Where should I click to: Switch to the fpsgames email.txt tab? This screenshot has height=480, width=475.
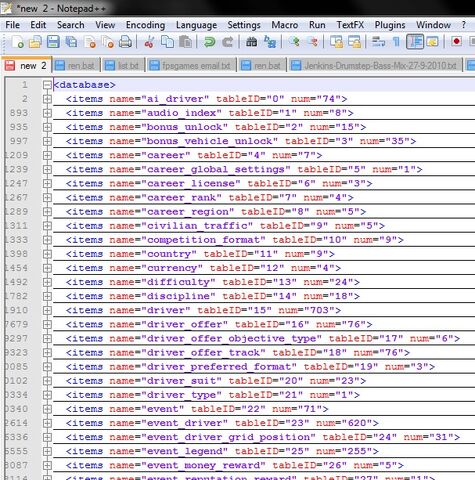[191, 66]
